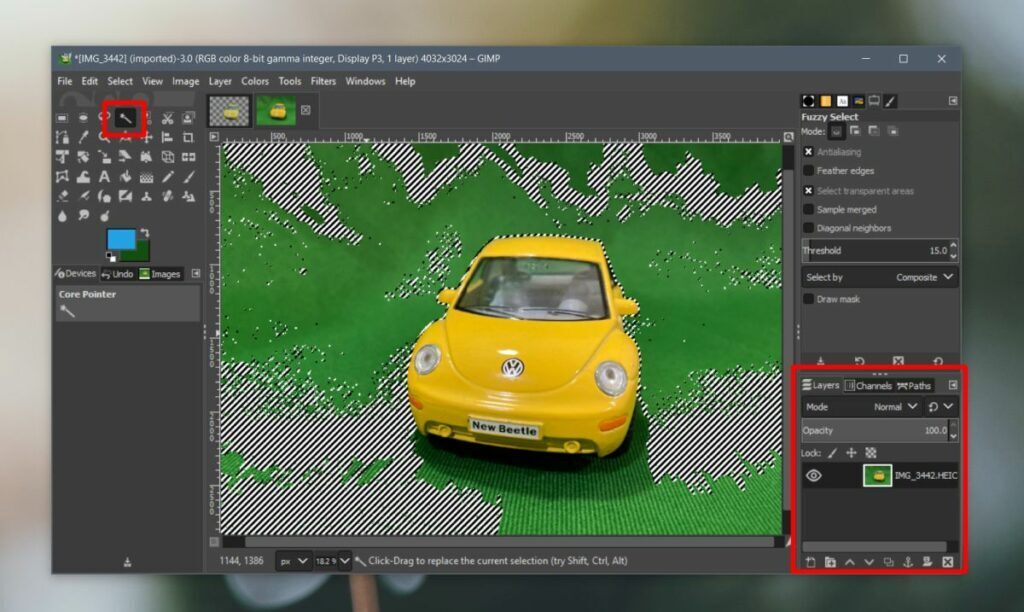This screenshot has width=1024, height=612.
Task: Select the Scissors Select tool
Action: click(168, 117)
